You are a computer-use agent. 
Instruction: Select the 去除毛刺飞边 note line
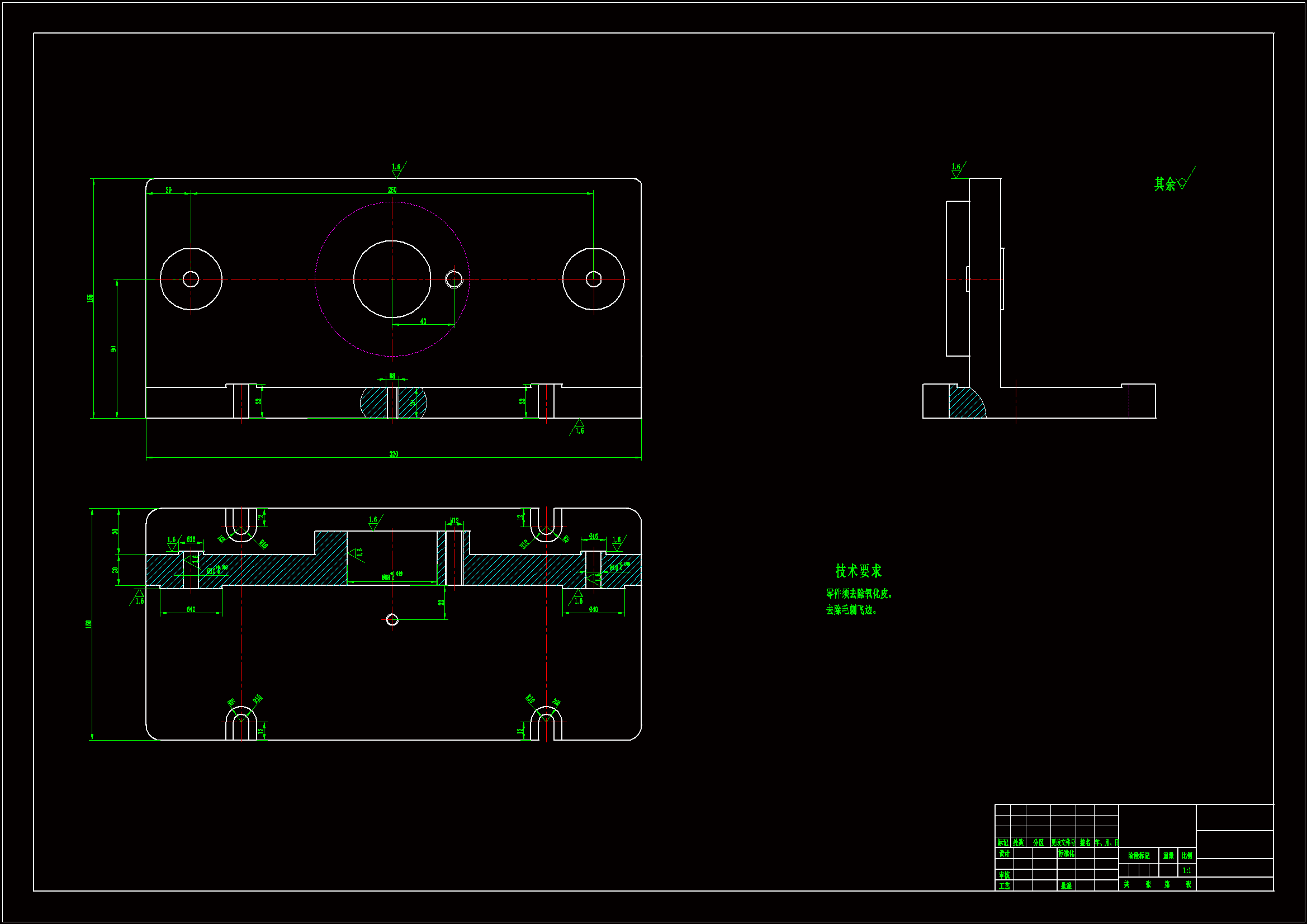click(x=851, y=610)
